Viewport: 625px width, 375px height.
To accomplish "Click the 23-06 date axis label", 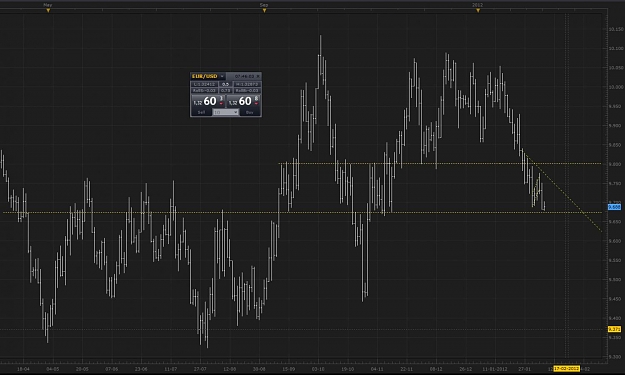I will [141, 369].
